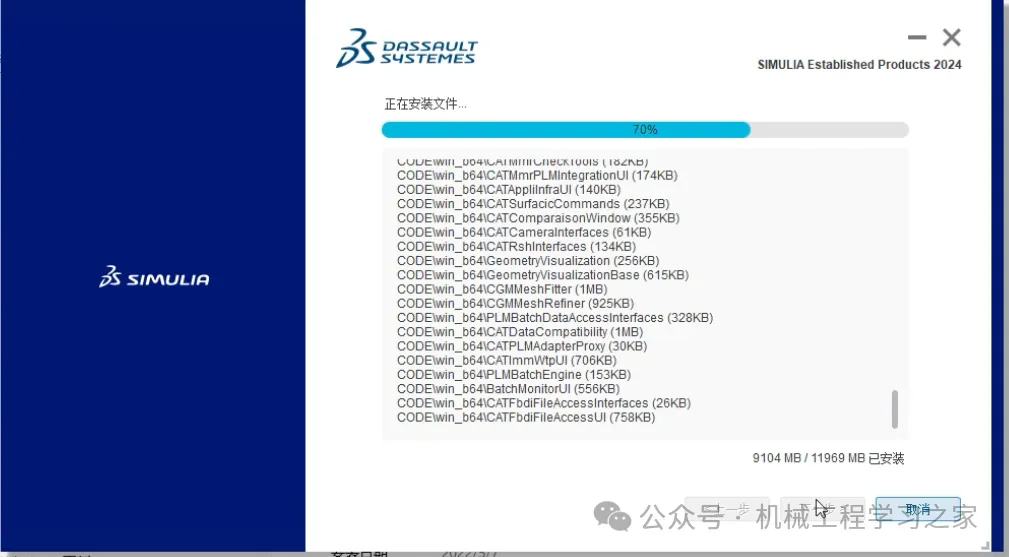Select the PLMBatchEngine (153KB) line
The width and height of the screenshot is (1009, 557).
(514, 374)
